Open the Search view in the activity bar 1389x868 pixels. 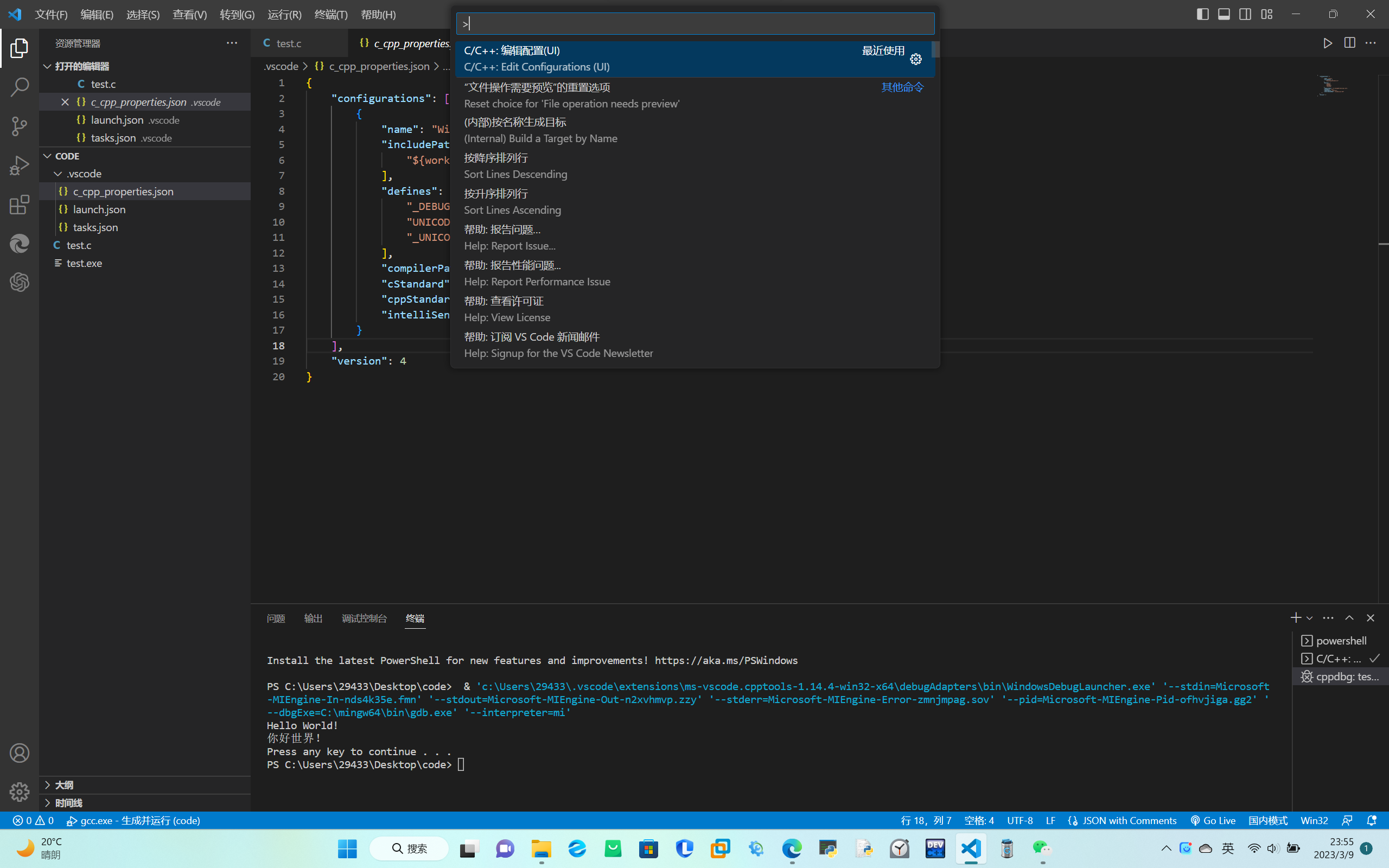19,86
